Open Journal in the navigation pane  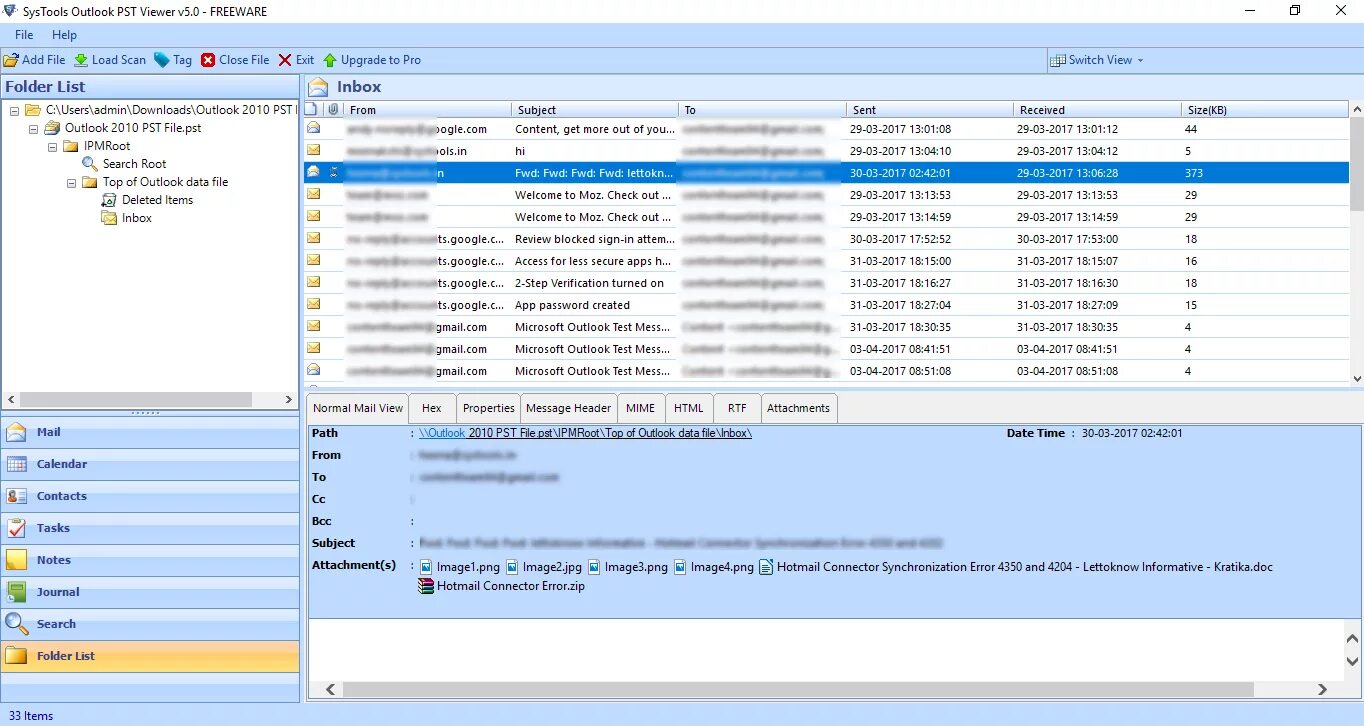(150, 592)
